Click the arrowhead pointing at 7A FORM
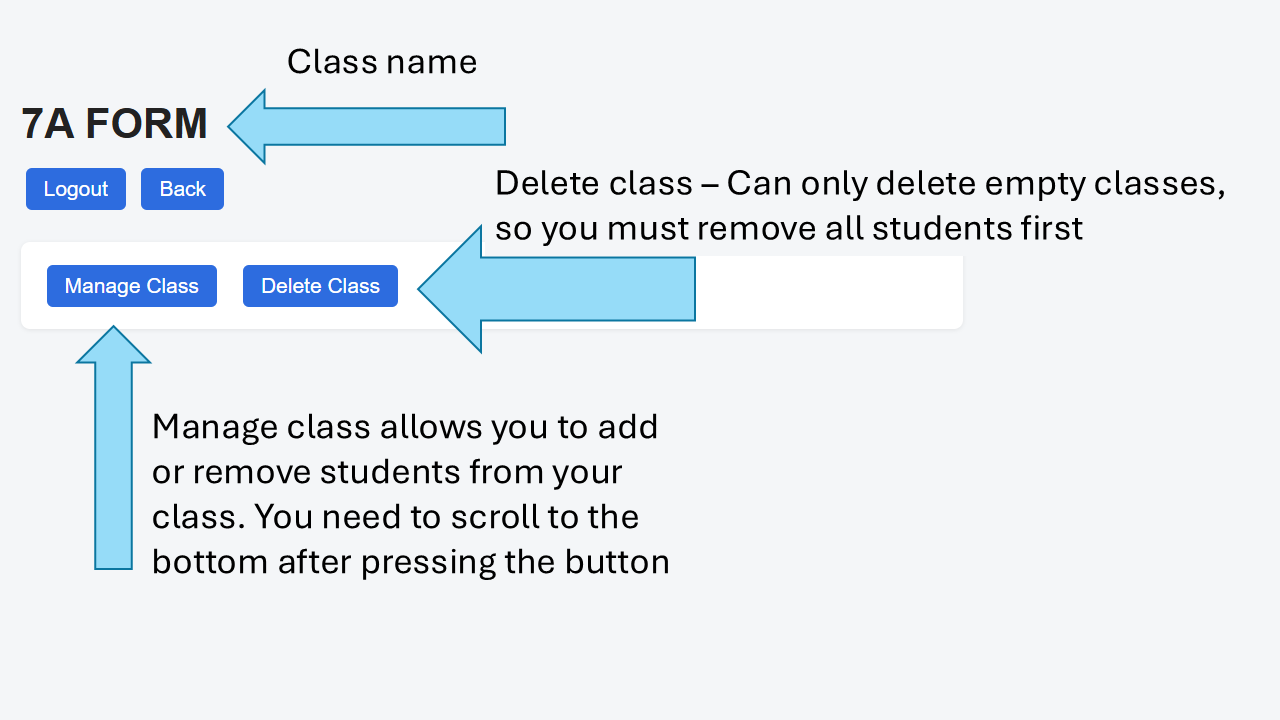This screenshot has width=1280, height=720. [x=250, y=126]
